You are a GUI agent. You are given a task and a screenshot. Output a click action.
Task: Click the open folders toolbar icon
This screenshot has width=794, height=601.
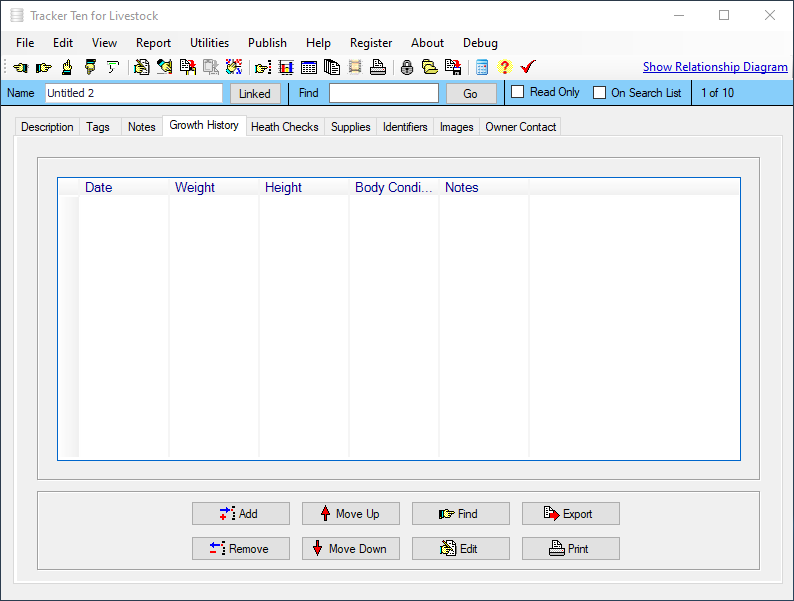tap(430, 67)
